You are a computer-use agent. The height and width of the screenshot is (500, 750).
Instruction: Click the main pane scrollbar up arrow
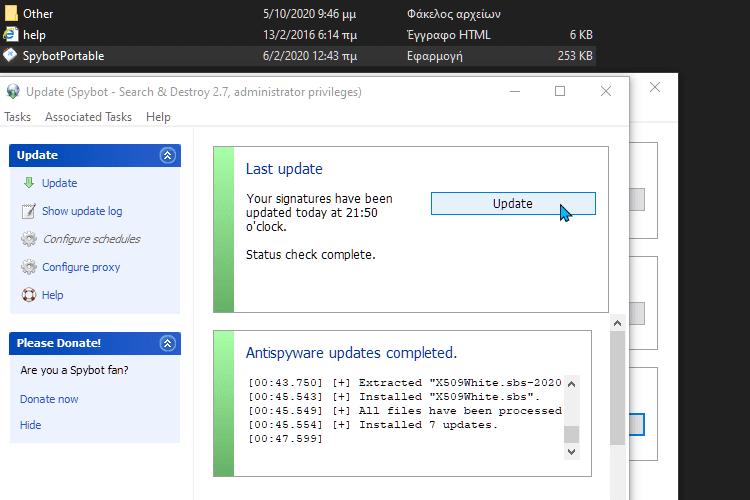point(618,323)
